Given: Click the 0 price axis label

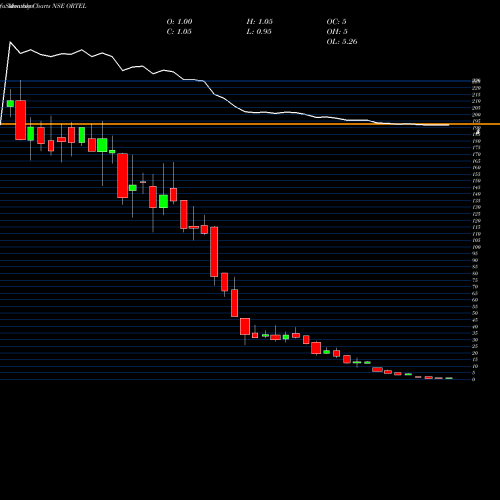Looking at the screenshot, I should coord(473,379).
